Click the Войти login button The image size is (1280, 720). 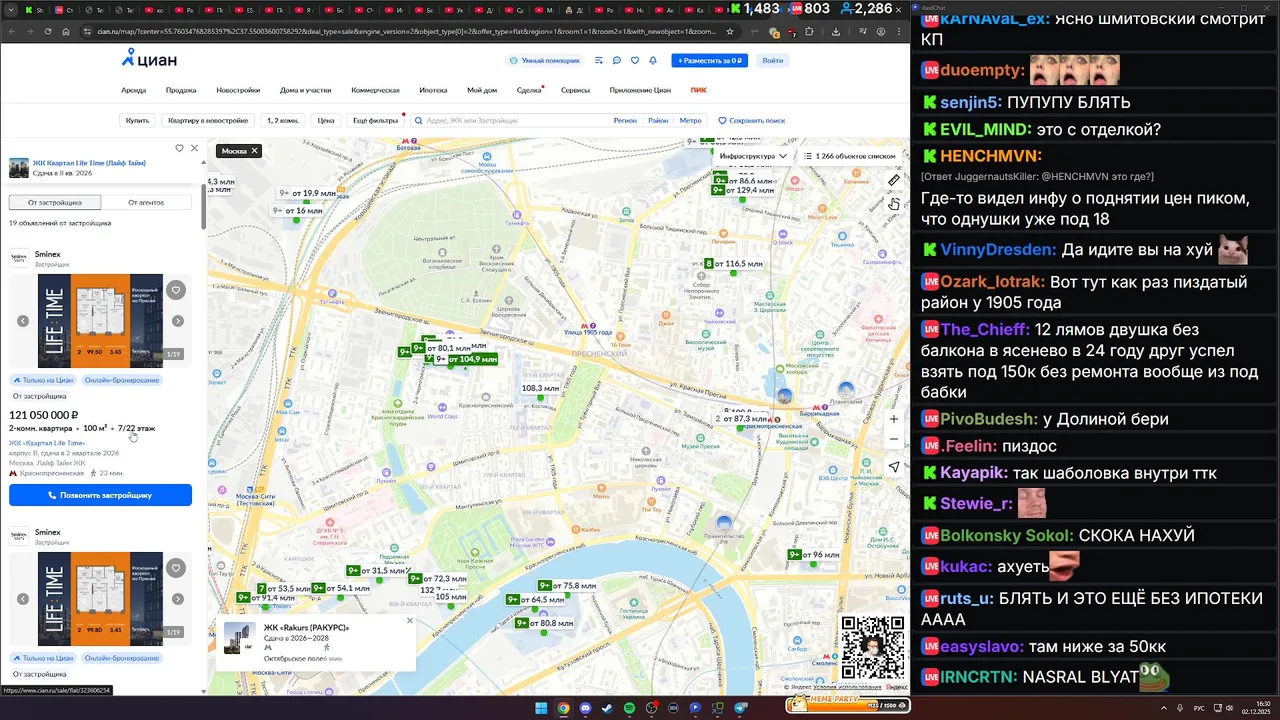773,60
